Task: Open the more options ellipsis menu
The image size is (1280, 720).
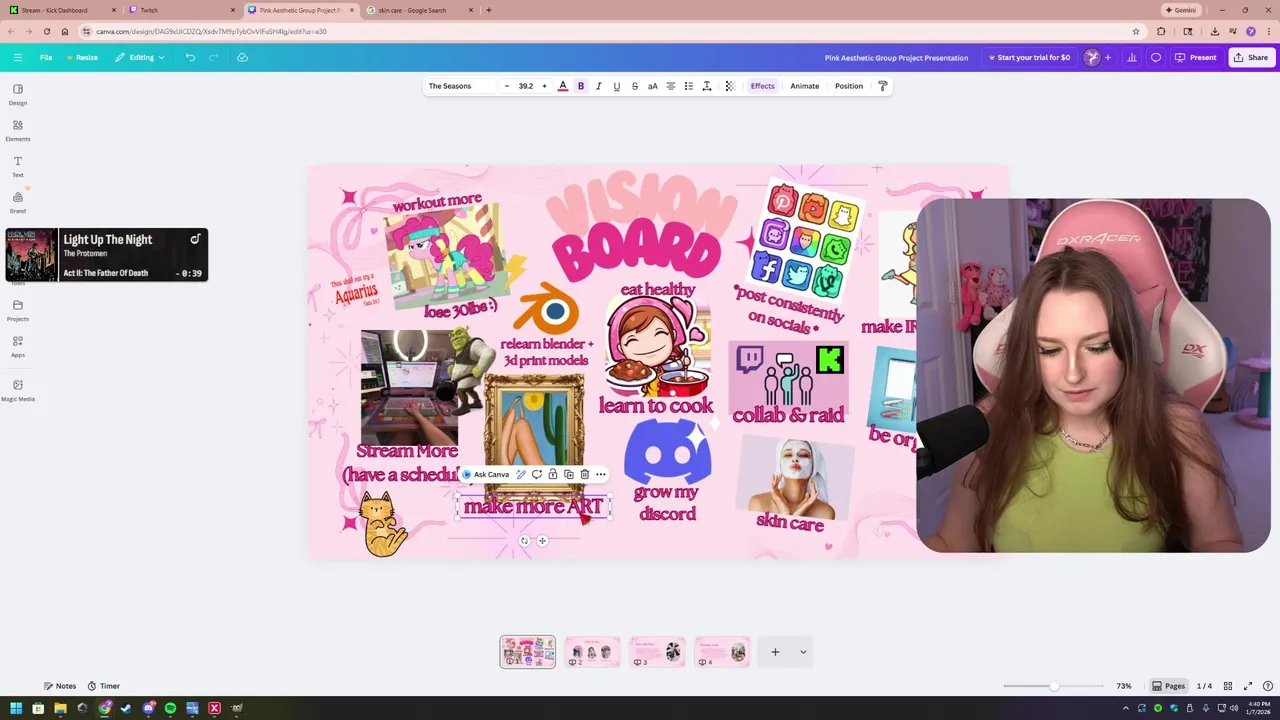Action: coord(601,474)
